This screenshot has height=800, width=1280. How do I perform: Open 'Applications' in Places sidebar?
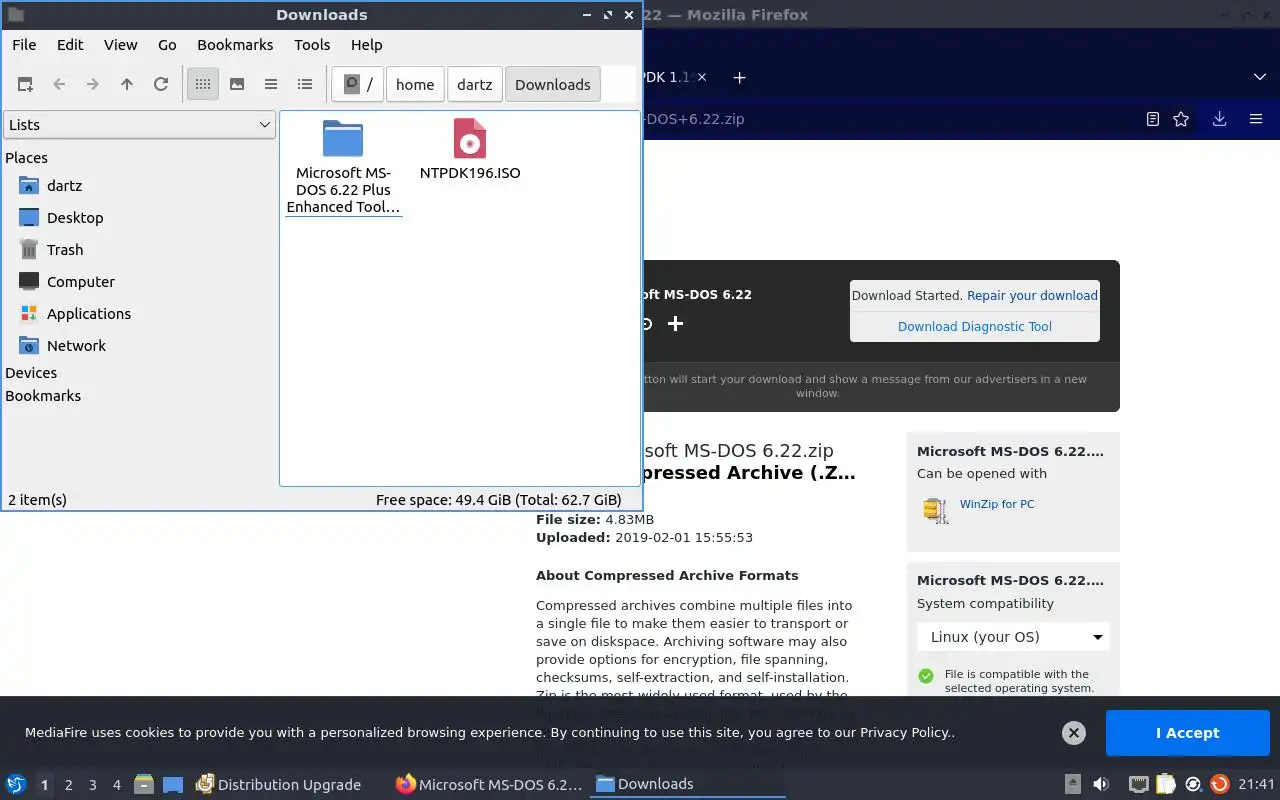(x=89, y=314)
